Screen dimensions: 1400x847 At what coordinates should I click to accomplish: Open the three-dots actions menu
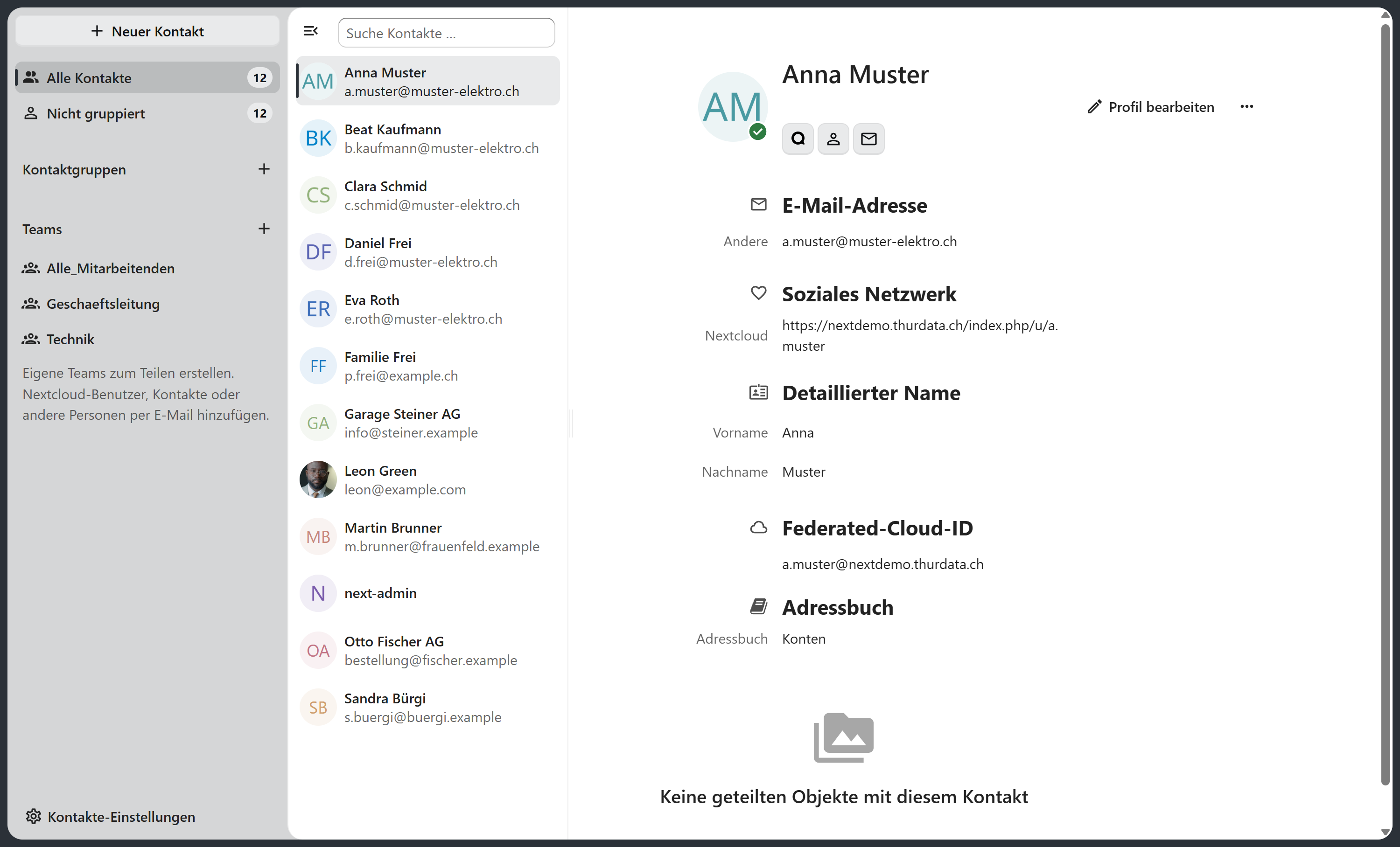pyautogui.click(x=1246, y=107)
